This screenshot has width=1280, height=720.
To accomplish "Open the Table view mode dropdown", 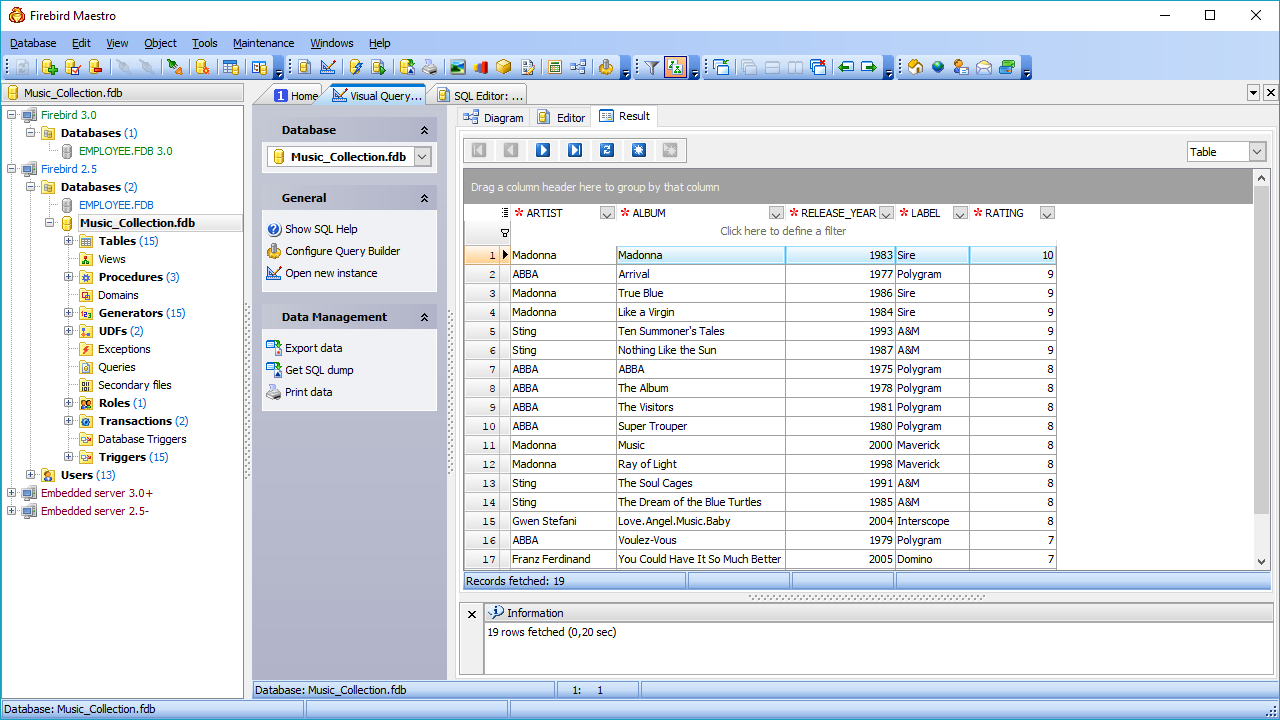I will click(x=1257, y=152).
